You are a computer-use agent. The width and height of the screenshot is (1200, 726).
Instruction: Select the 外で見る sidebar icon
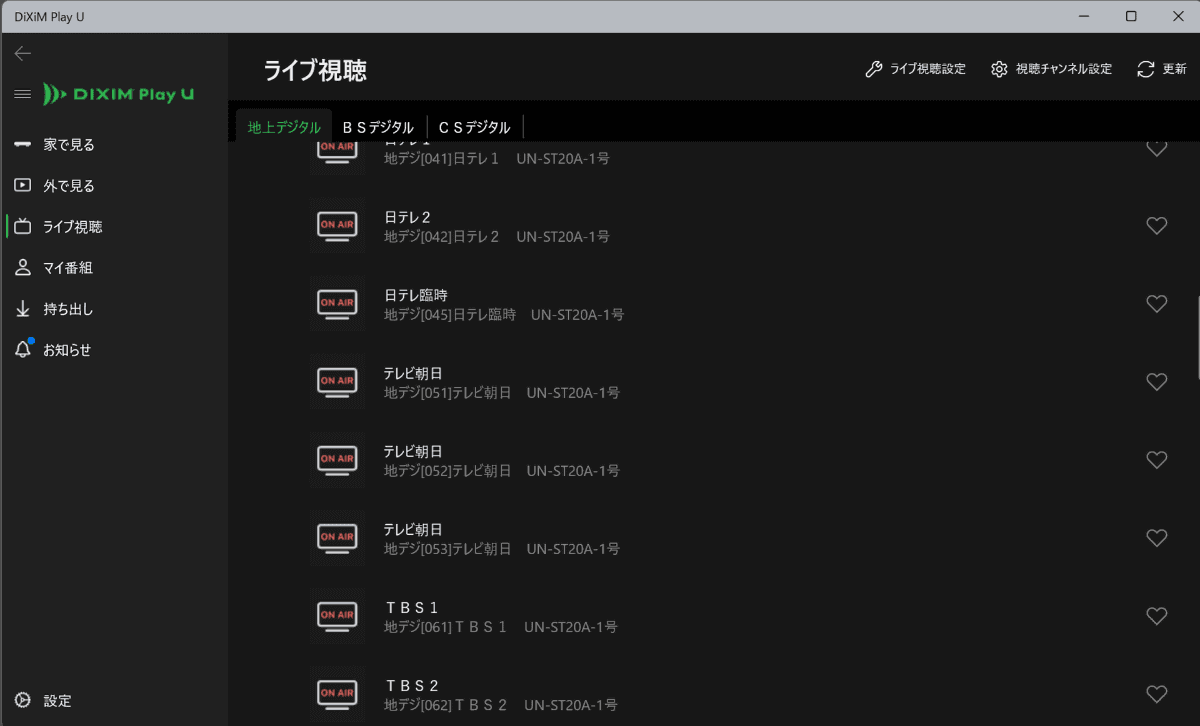tap(22, 185)
